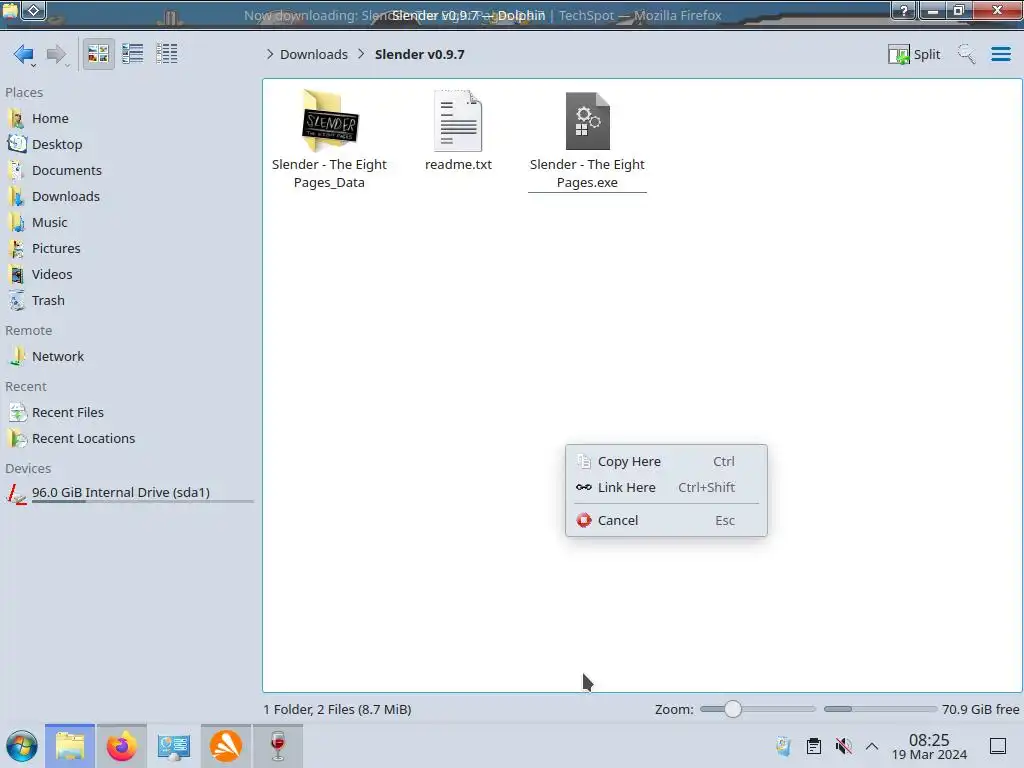Switch to Compact view mode
This screenshot has width=1024, height=768.
pos(133,54)
